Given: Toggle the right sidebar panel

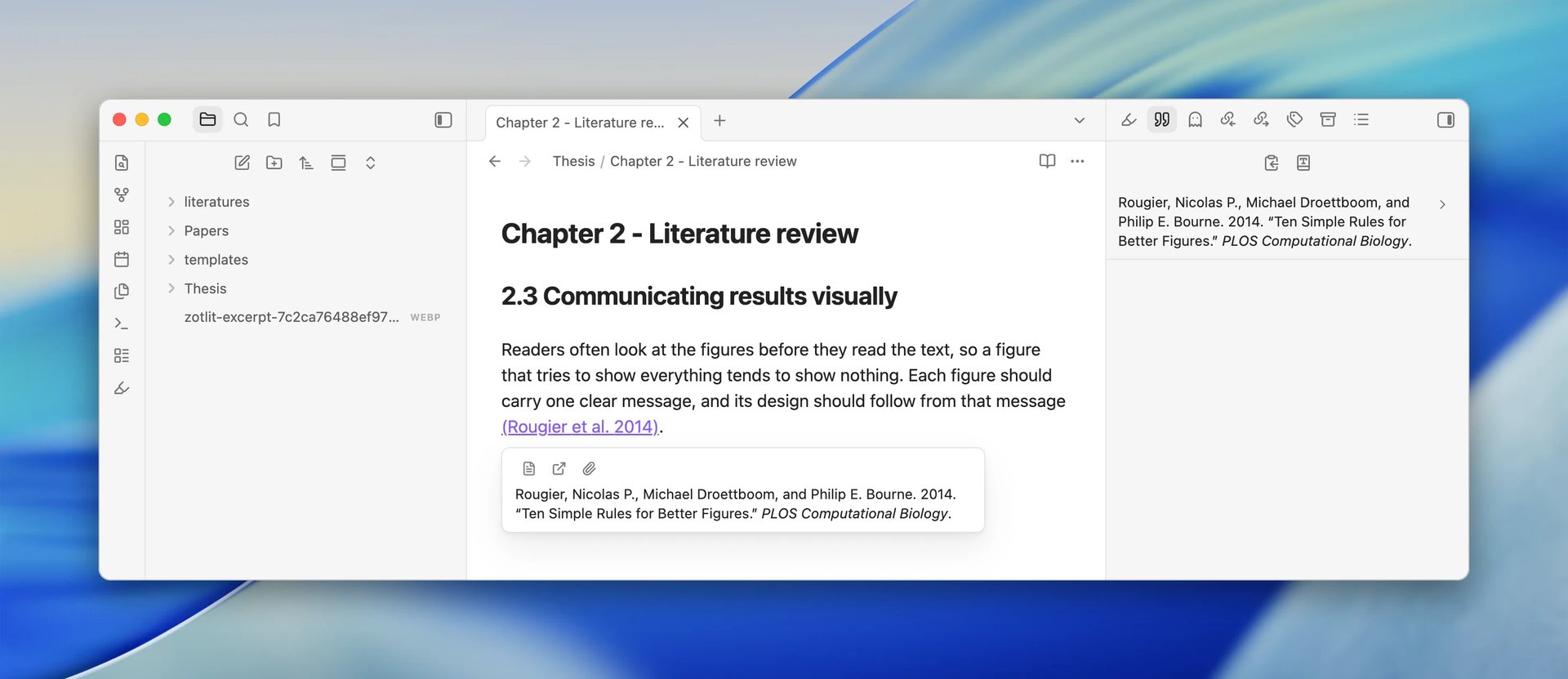Looking at the screenshot, I should click(1445, 120).
